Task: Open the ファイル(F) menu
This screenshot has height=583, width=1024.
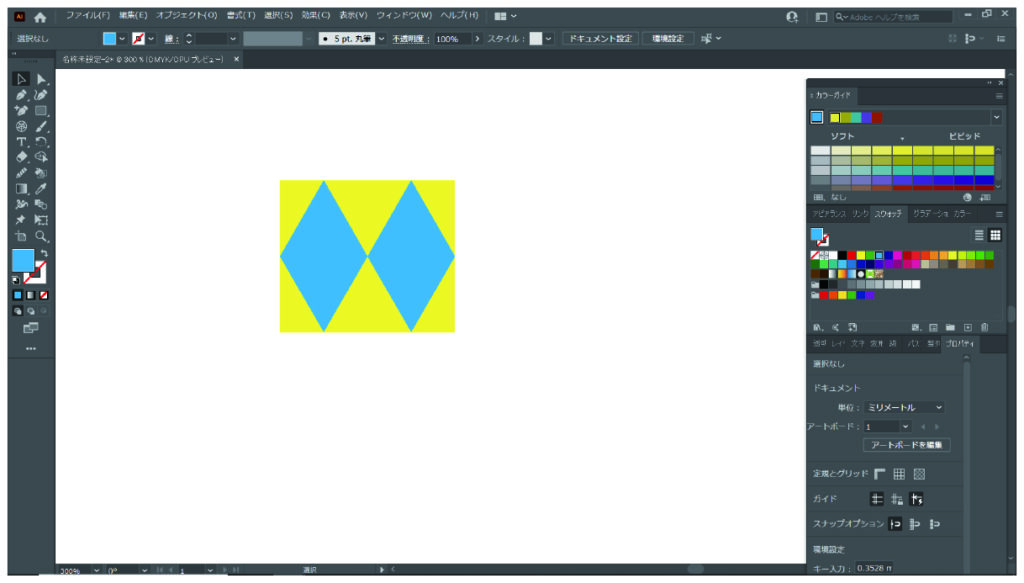Action: [88, 15]
